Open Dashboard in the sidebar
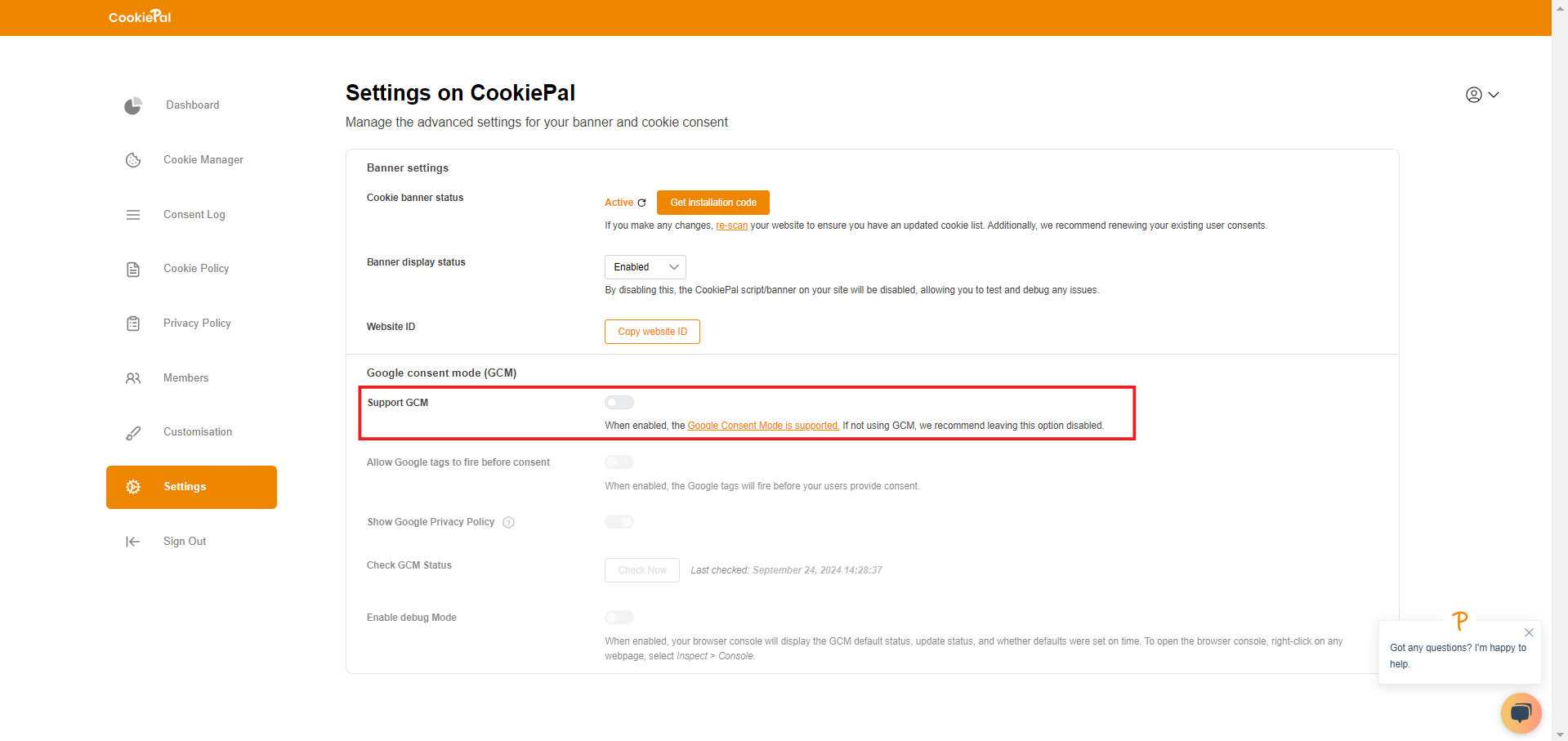Screen dimensions: 1568x741 [x=192, y=105]
